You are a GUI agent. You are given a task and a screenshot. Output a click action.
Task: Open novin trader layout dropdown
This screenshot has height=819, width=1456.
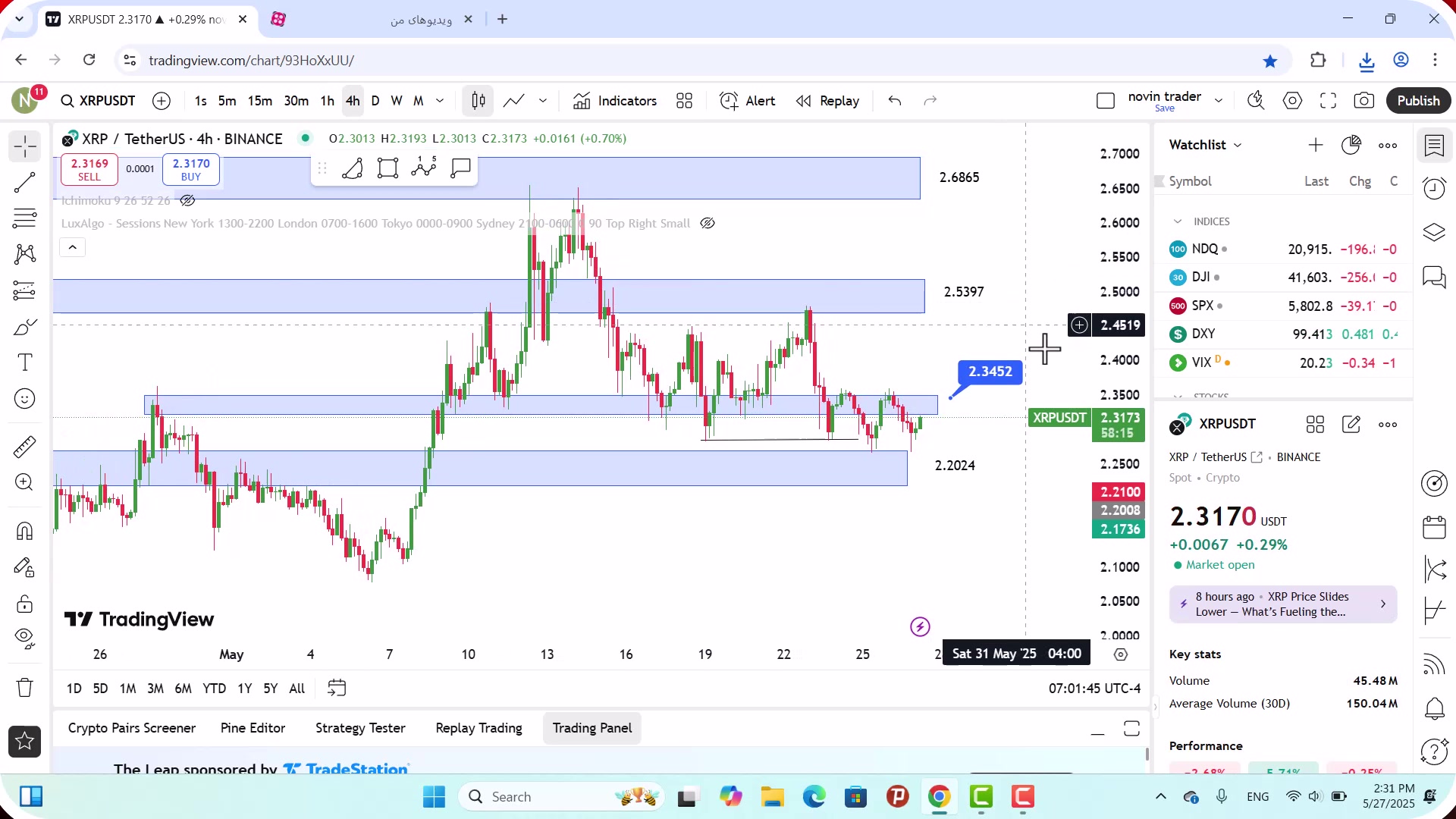[1219, 101]
